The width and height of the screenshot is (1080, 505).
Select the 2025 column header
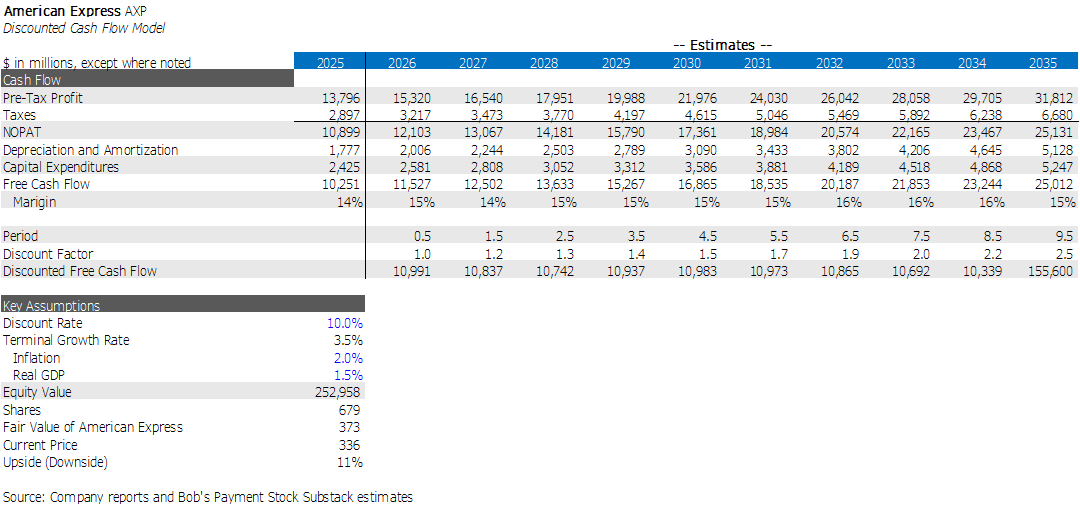point(330,63)
